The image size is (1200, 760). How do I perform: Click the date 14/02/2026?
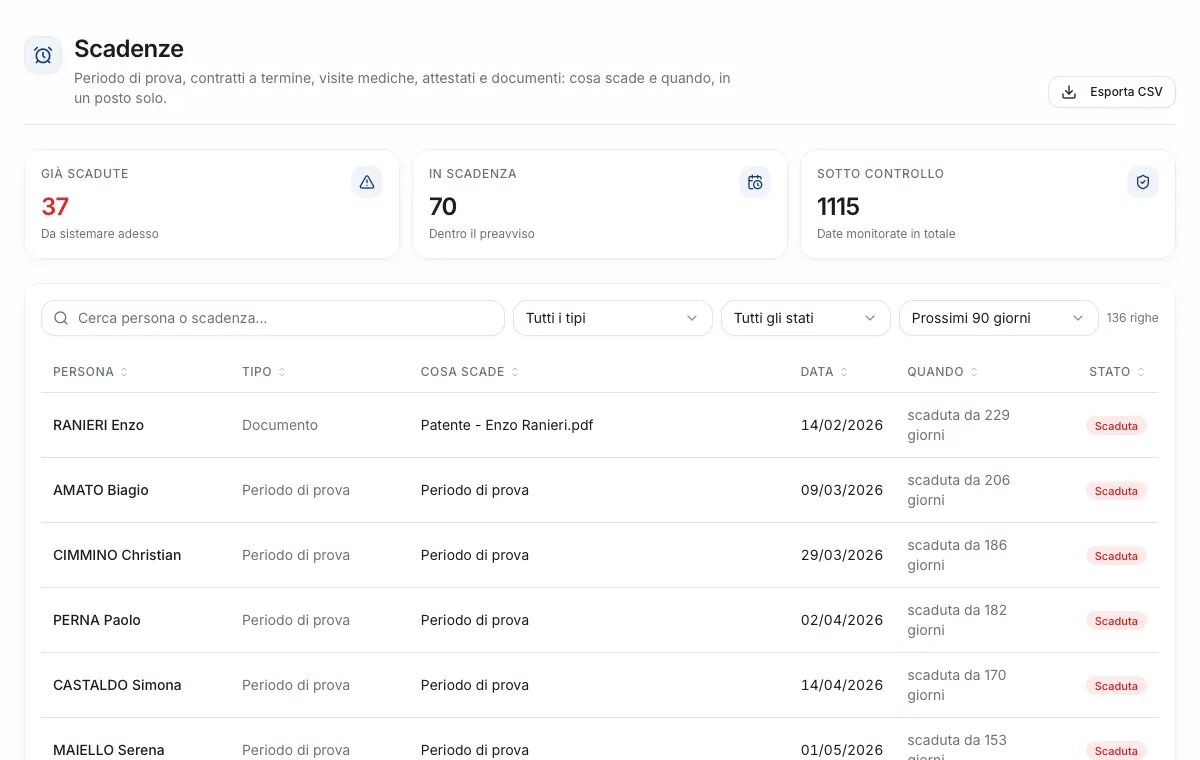point(842,425)
